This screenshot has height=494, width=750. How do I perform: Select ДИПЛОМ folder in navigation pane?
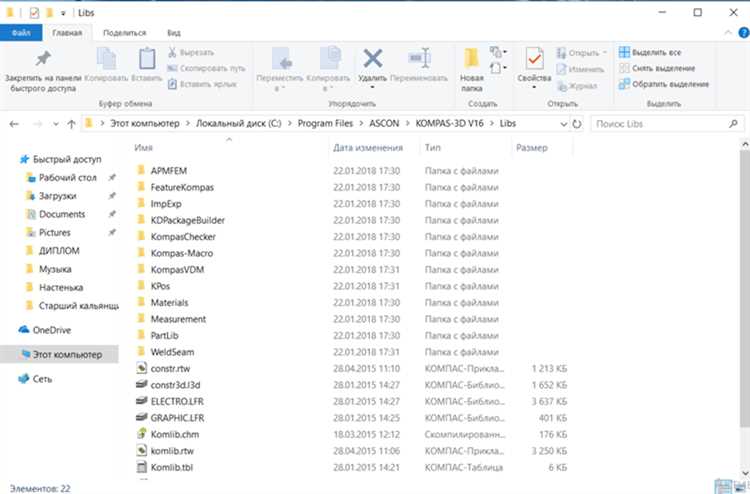59,251
